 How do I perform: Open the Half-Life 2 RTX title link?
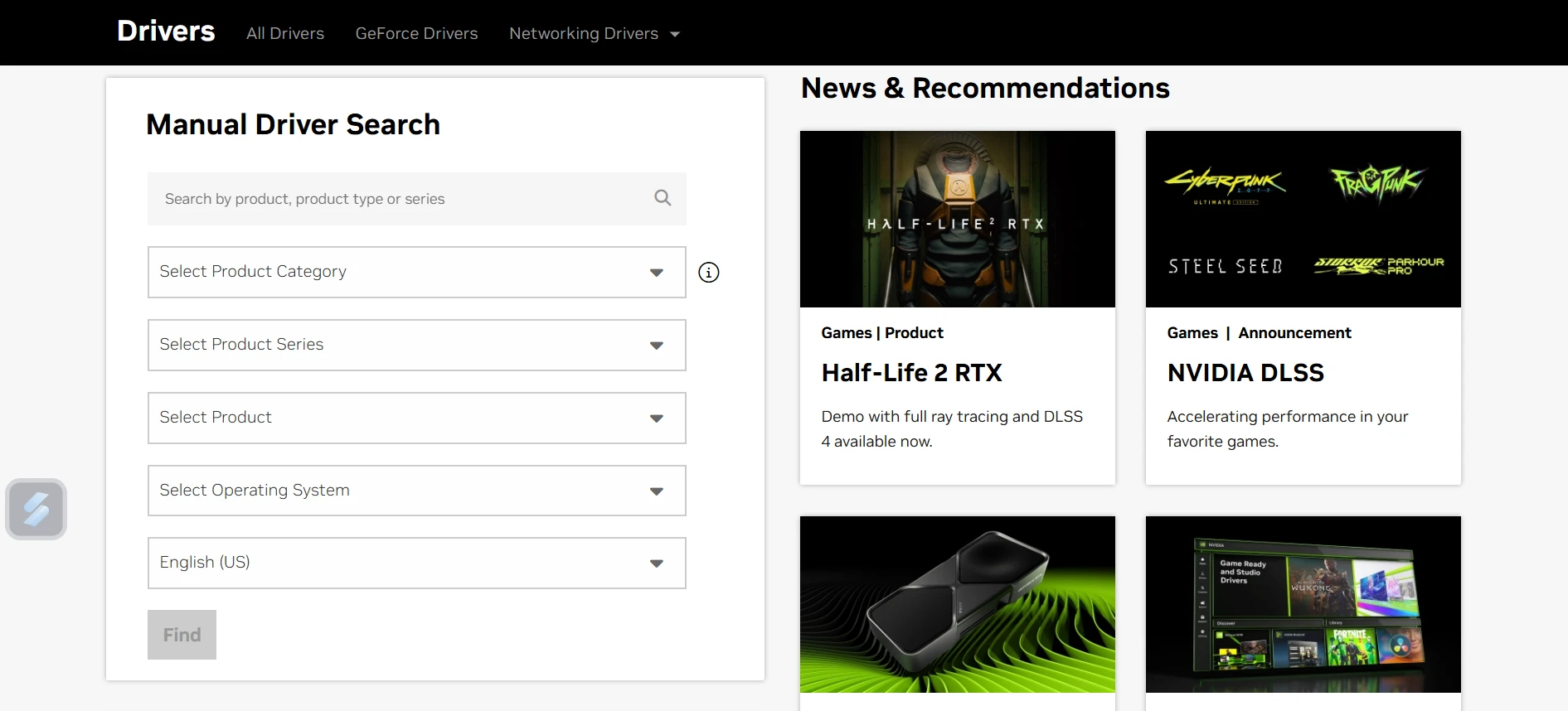(912, 373)
